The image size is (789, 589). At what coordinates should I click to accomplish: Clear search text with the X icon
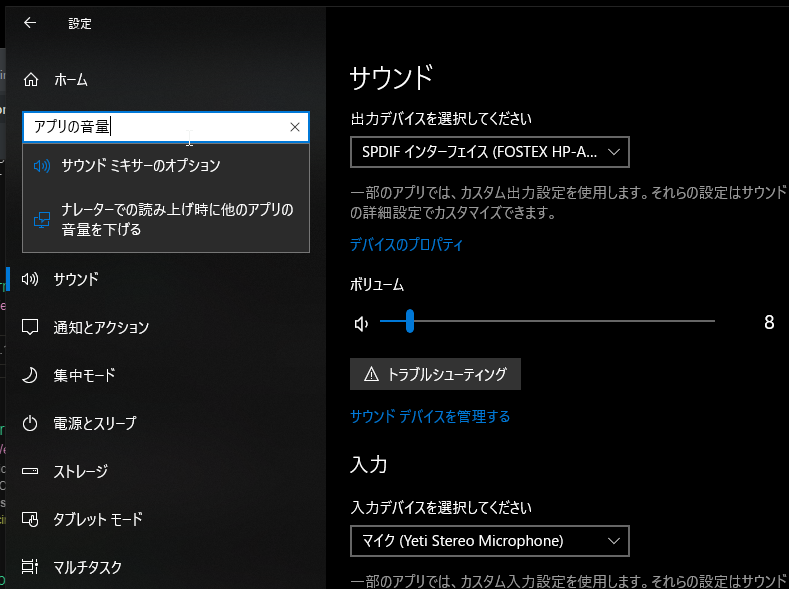[x=295, y=127]
